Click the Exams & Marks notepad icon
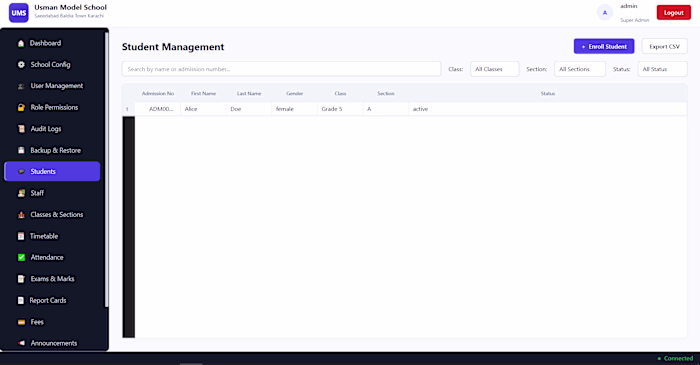 click(21, 279)
